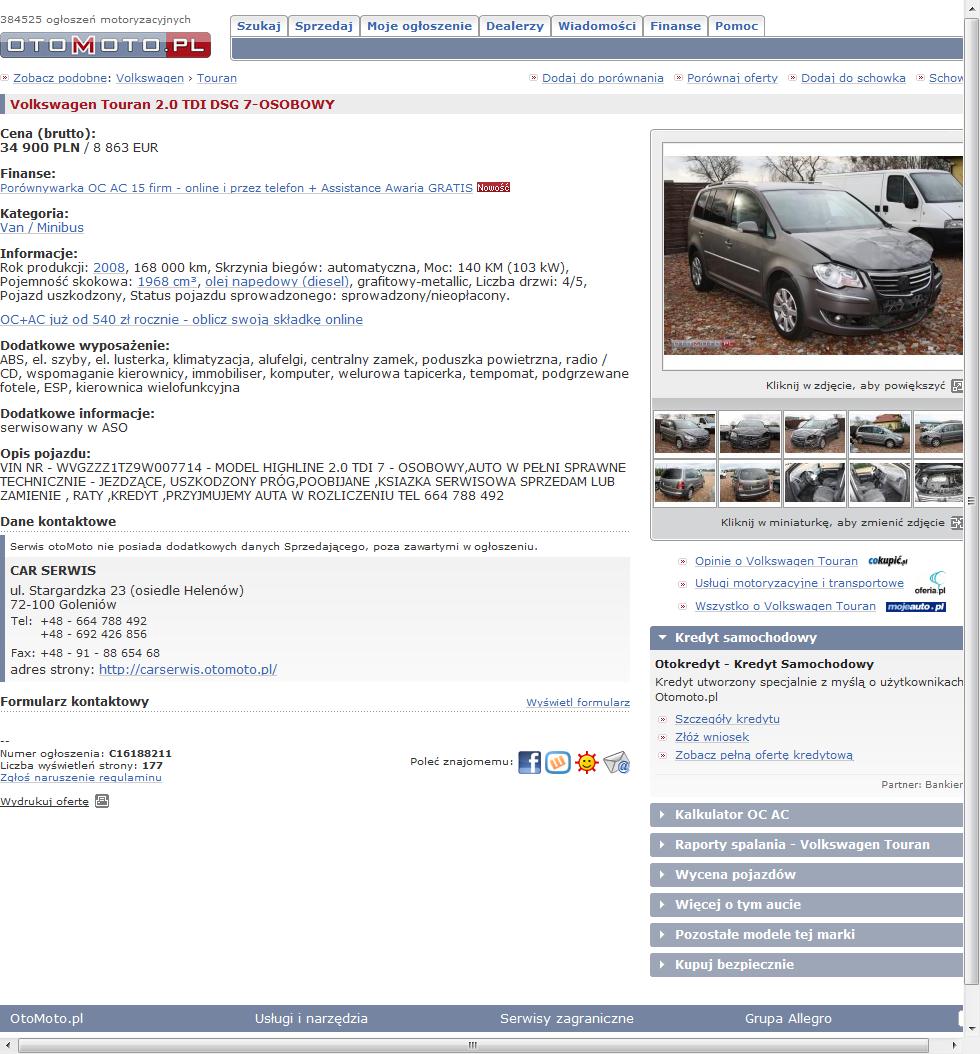
Task: Open Opinie o Volkswagen Touran link
Action: coord(776,561)
